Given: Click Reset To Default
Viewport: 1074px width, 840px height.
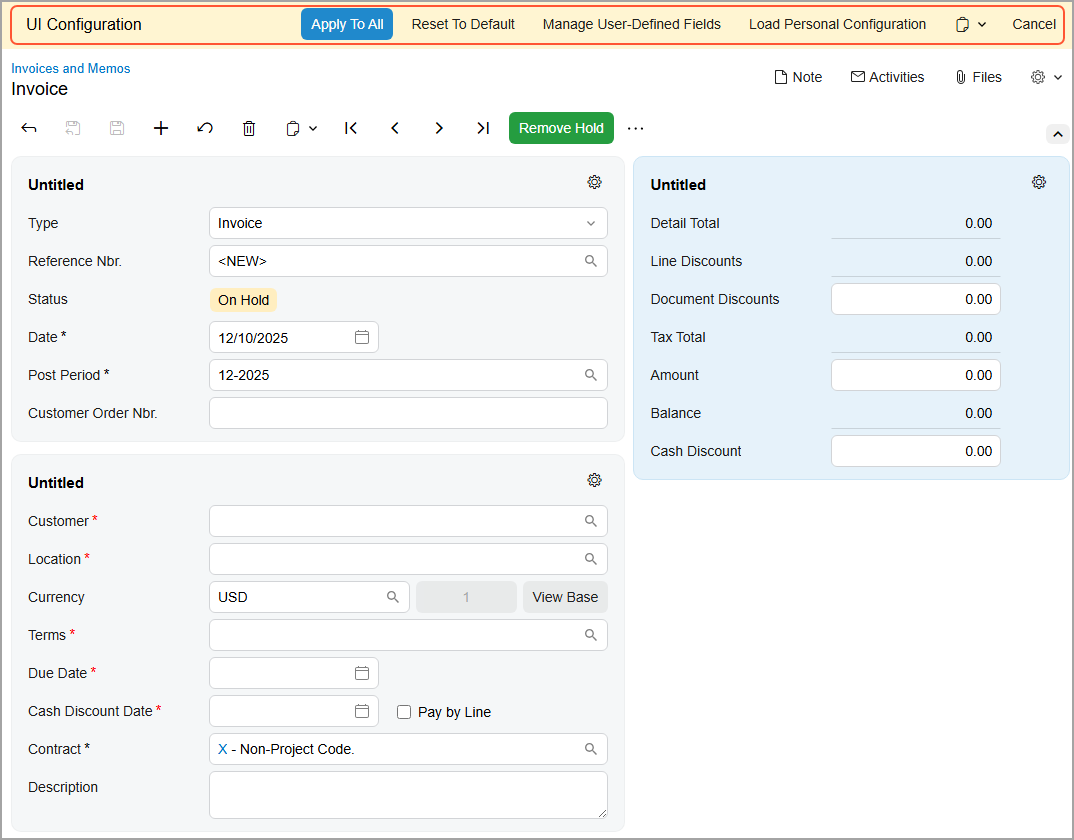Looking at the screenshot, I should pos(463,24).
